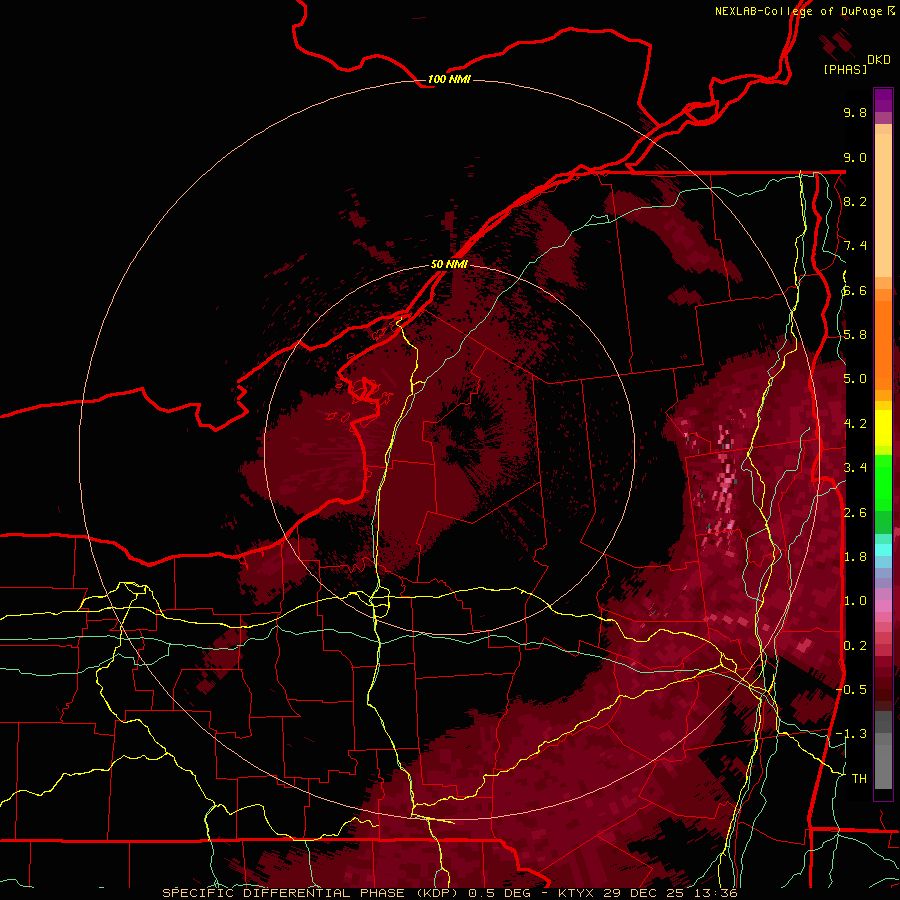The height and width of the screenshot is (900, 900).
Task: Select the 0.2 scale value label
Action: tap(855, 645)
